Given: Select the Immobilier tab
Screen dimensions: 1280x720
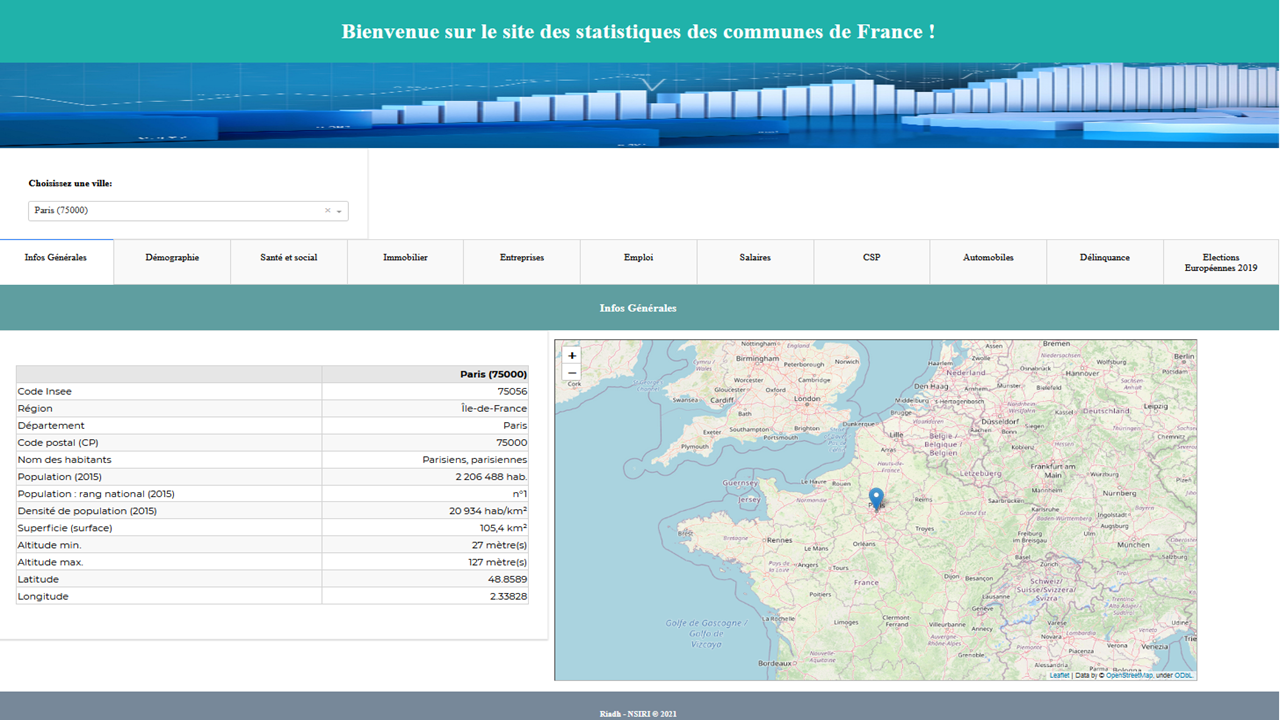Looking at the screenshot, I should click(x=405, y=258).
